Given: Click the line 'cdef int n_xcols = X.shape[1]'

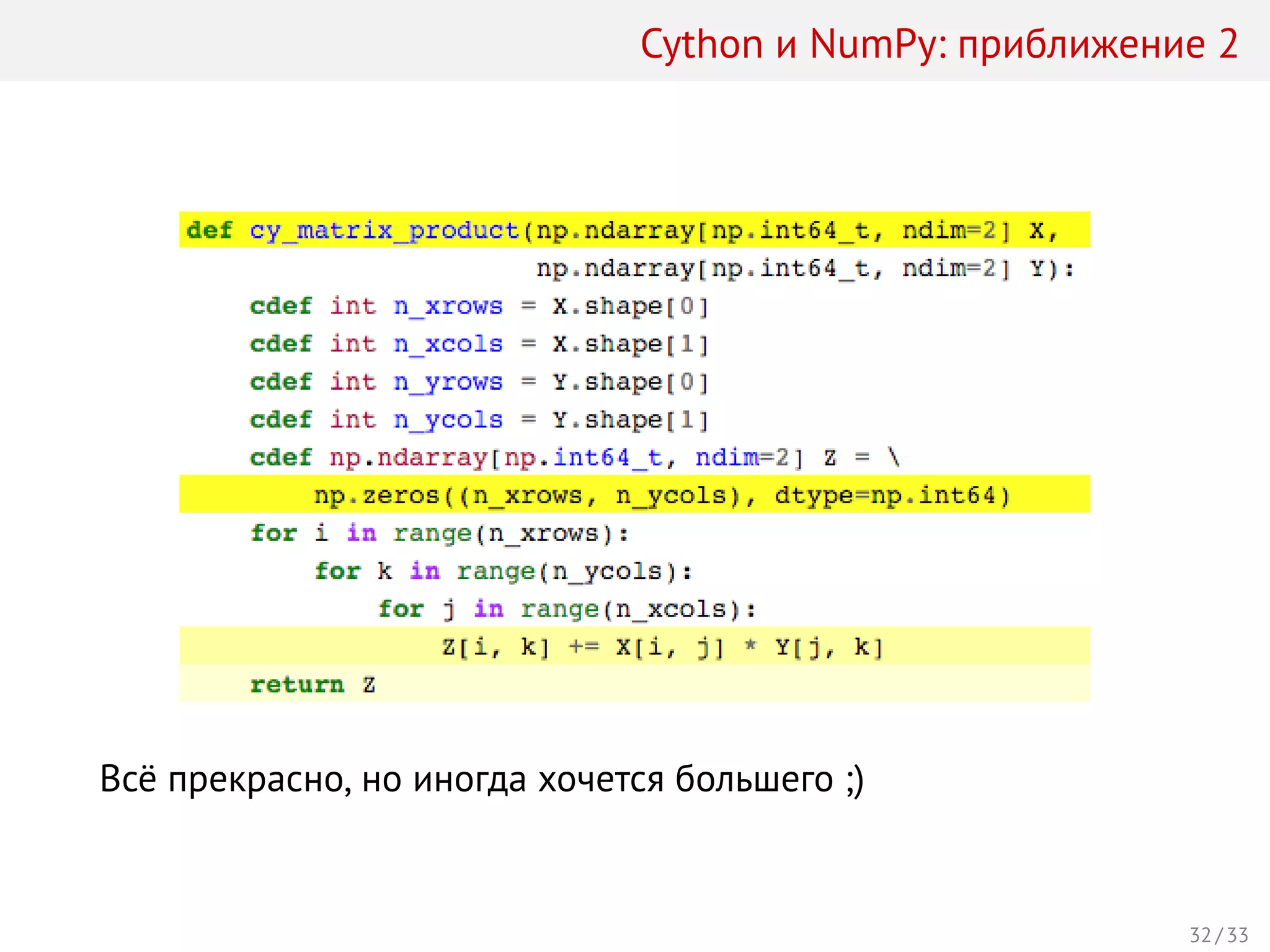Looking at the screenshot, I should click(479, 344).
